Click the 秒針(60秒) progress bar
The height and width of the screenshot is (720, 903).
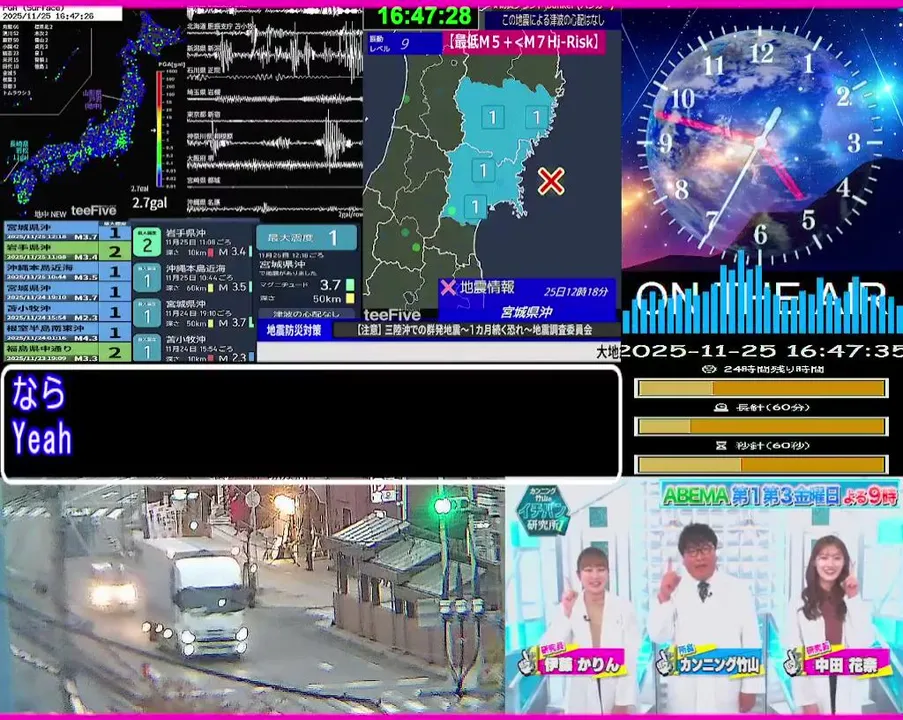(761, 464)
